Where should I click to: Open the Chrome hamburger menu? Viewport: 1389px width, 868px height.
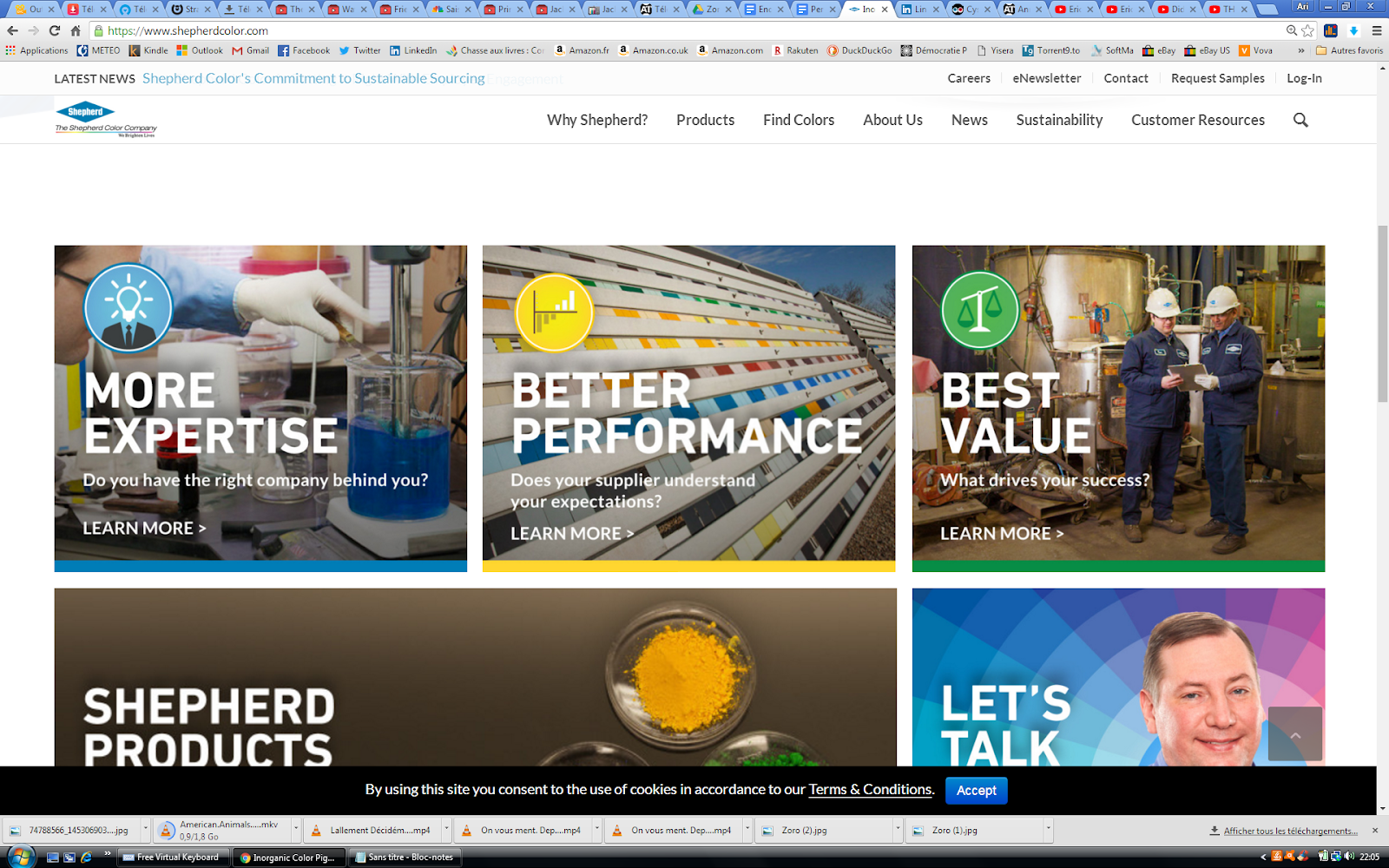click(x=1377, y=30)
